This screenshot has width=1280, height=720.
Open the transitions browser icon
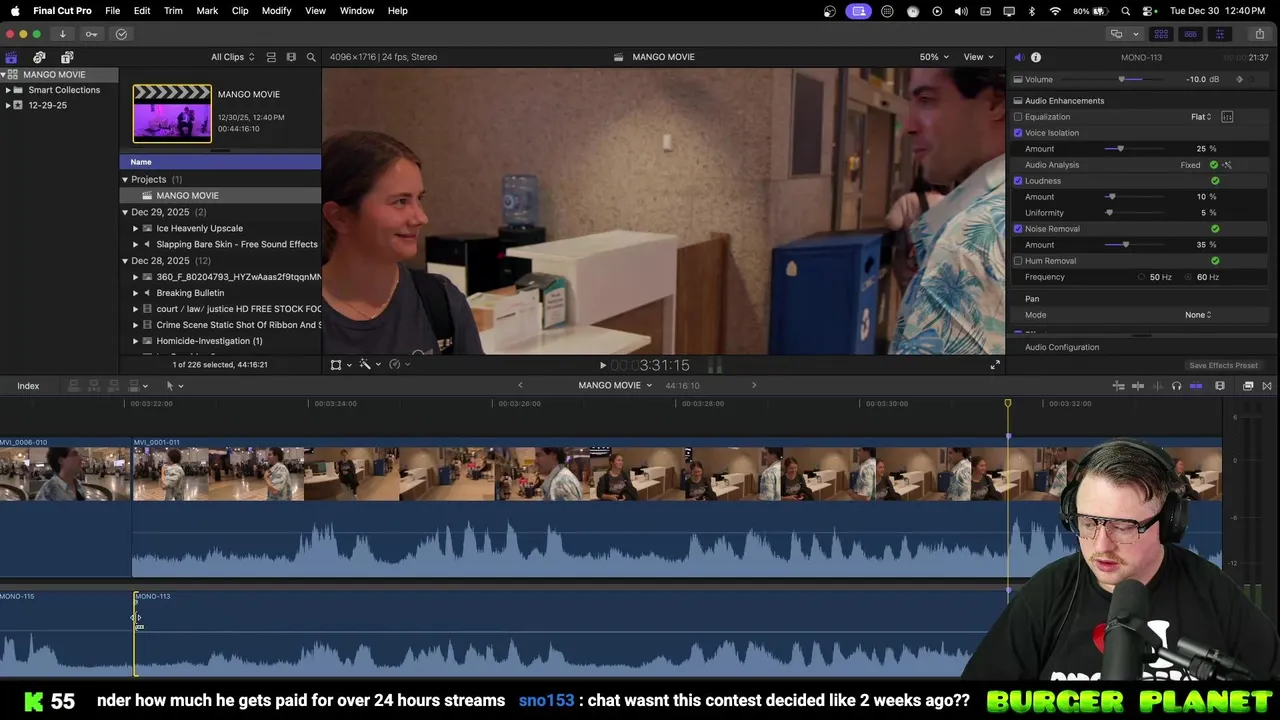coord(1267,386)
